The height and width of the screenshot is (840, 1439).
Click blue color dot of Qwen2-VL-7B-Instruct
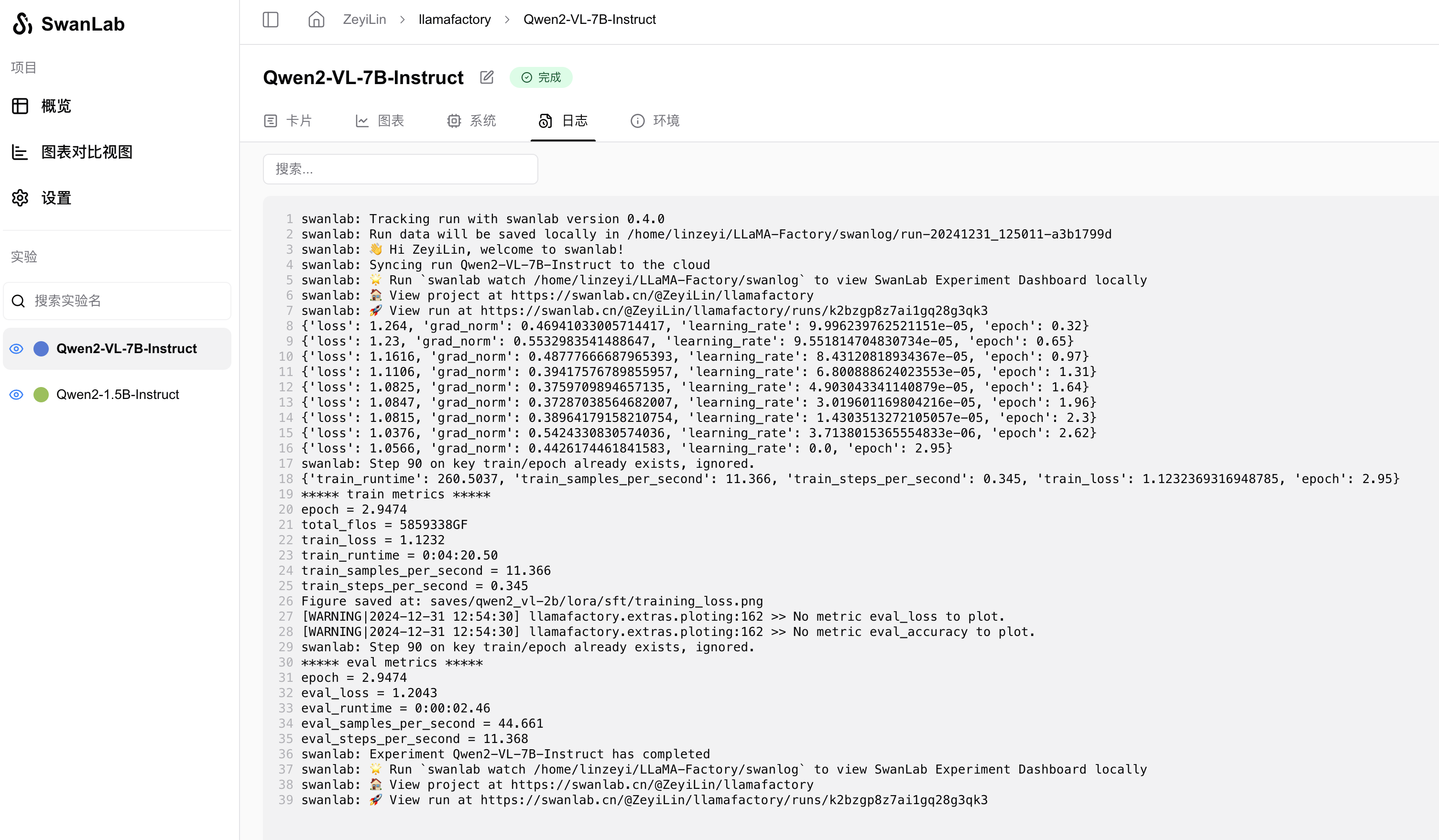(41, 349)
